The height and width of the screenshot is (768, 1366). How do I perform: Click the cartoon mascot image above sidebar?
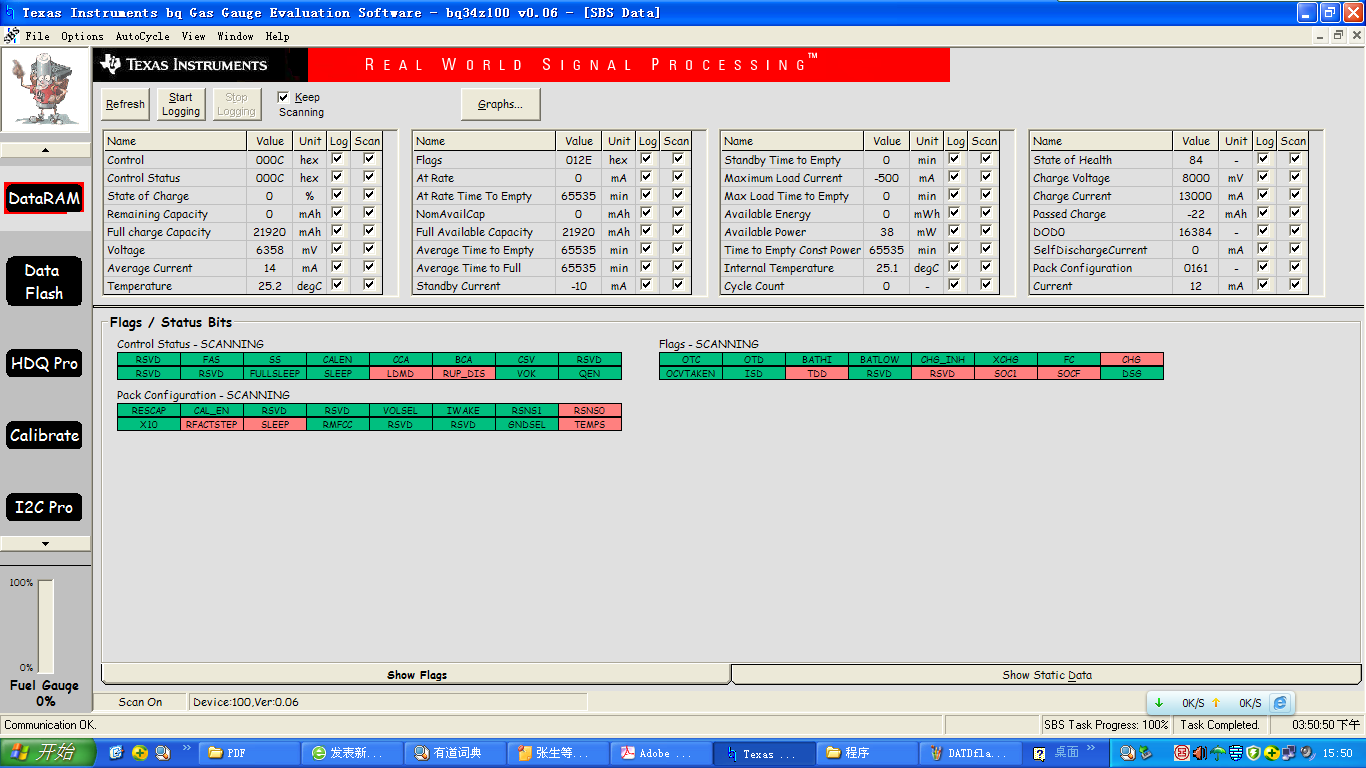[46, 90]
